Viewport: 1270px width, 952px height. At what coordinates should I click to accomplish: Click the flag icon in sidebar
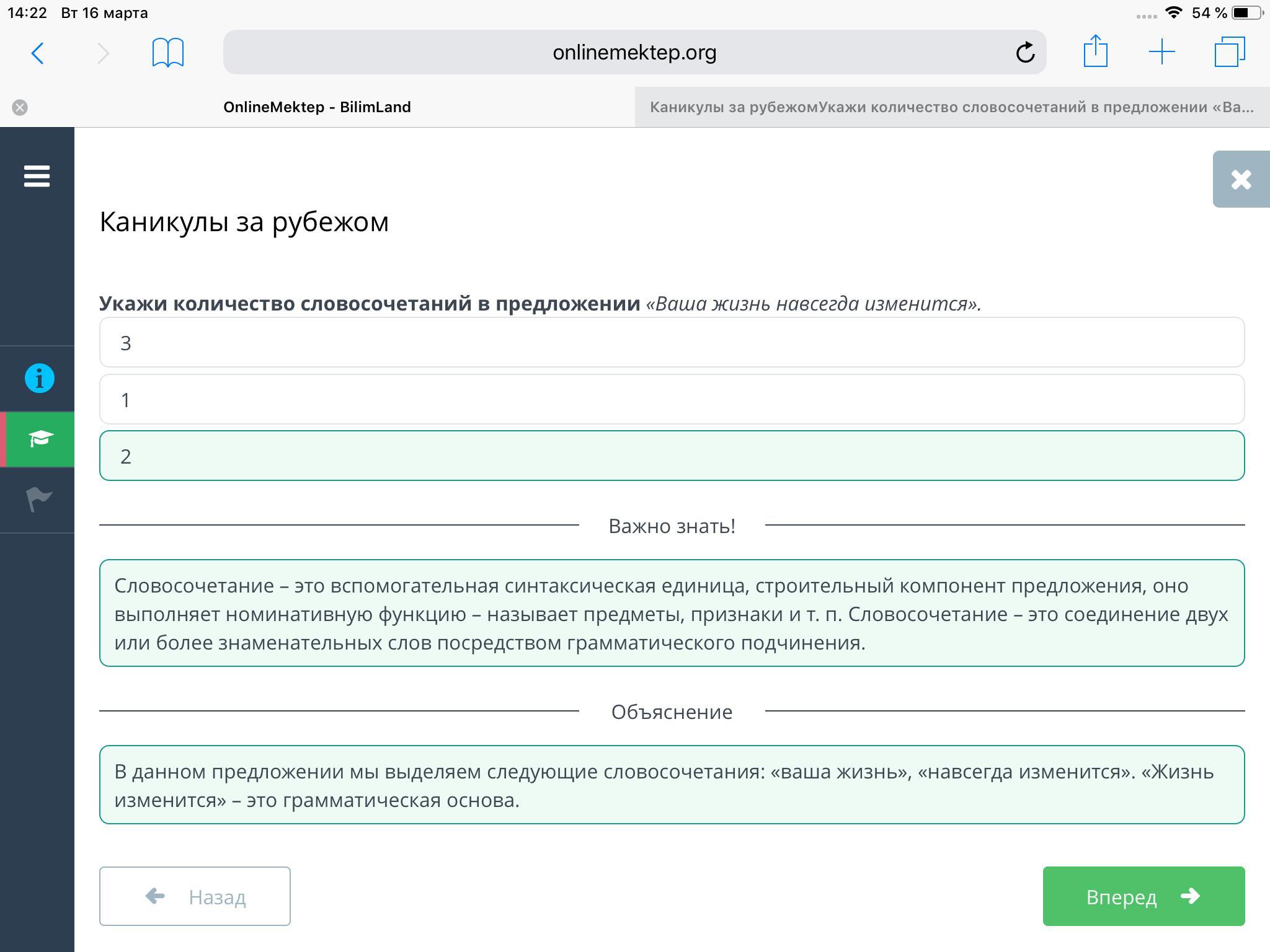coord(39,500)
